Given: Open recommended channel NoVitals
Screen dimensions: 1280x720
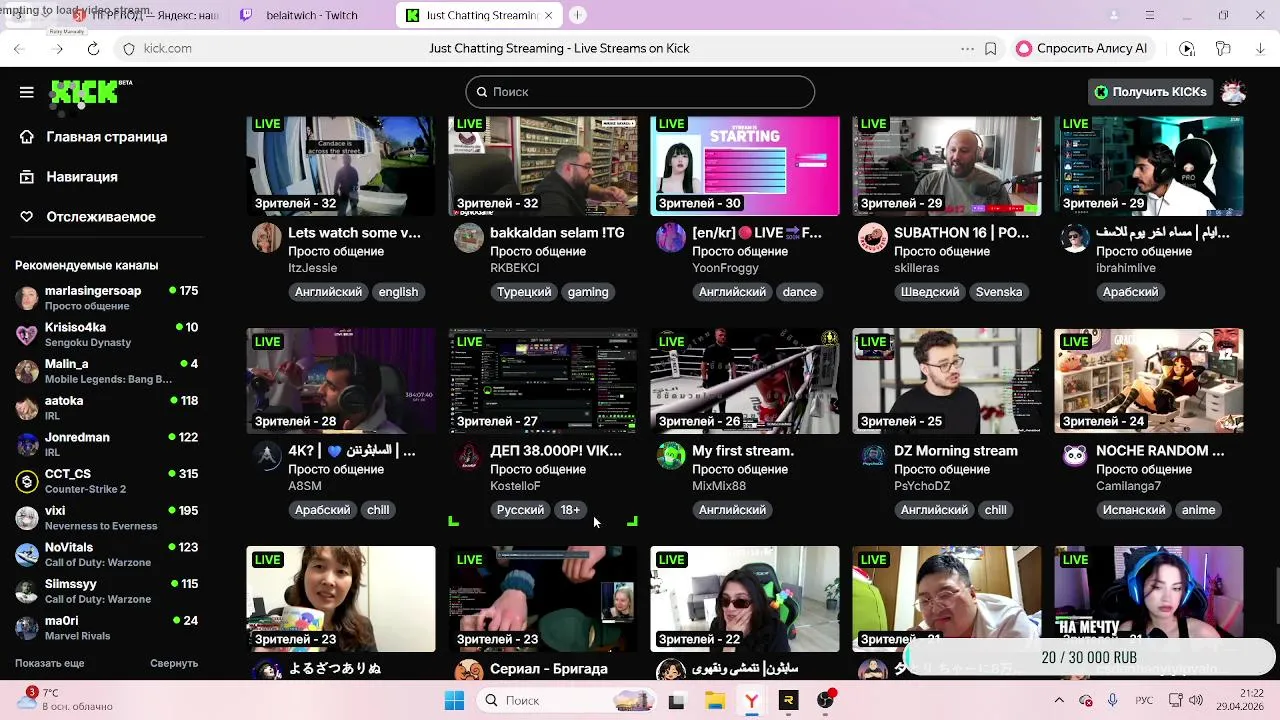Looking at the screenshot, I should point(106,554).
